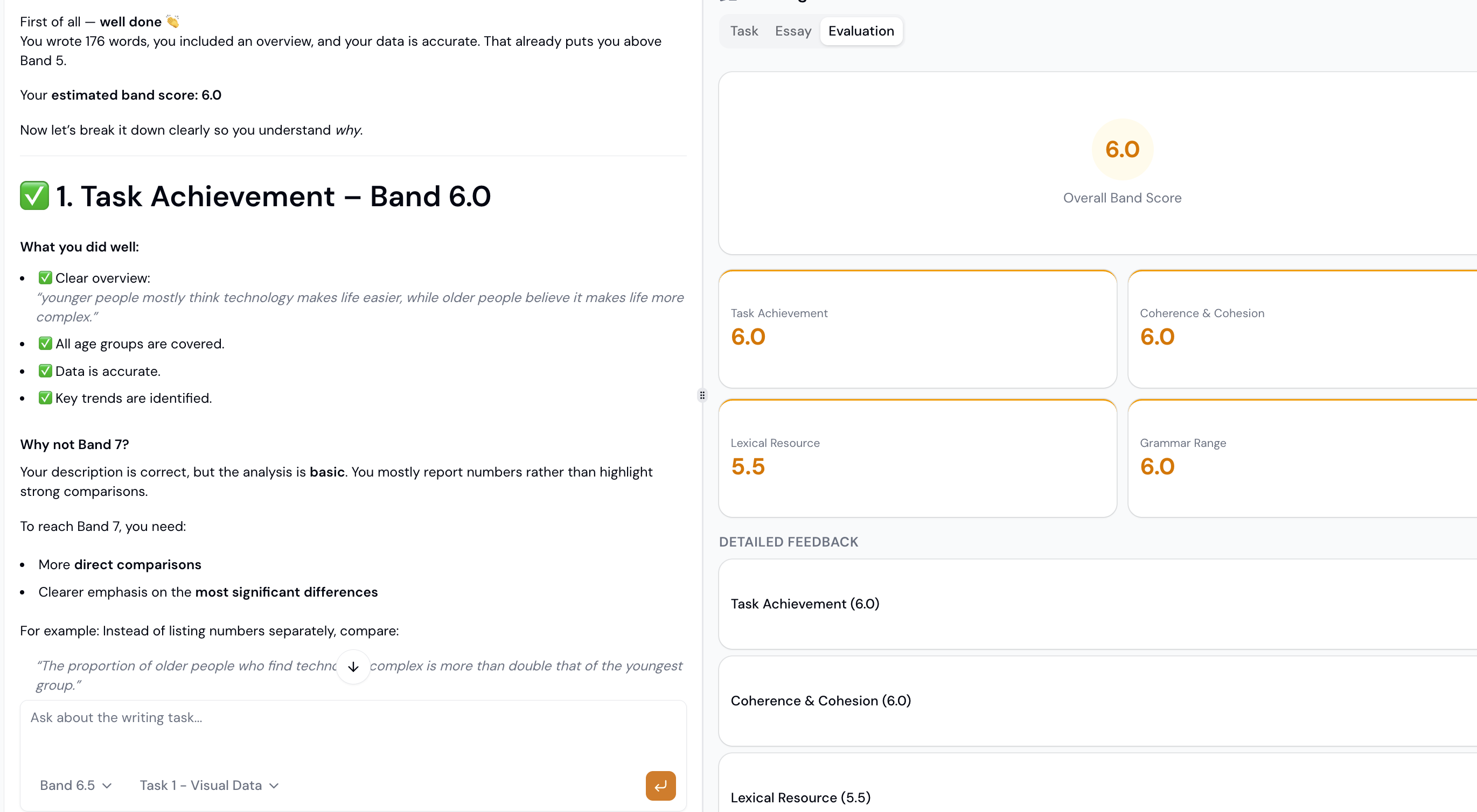The width and height of the screenshot is (1477, 812).
Task: Click the green checkmark beside Task Achievement heading
Action: [34, 196]
